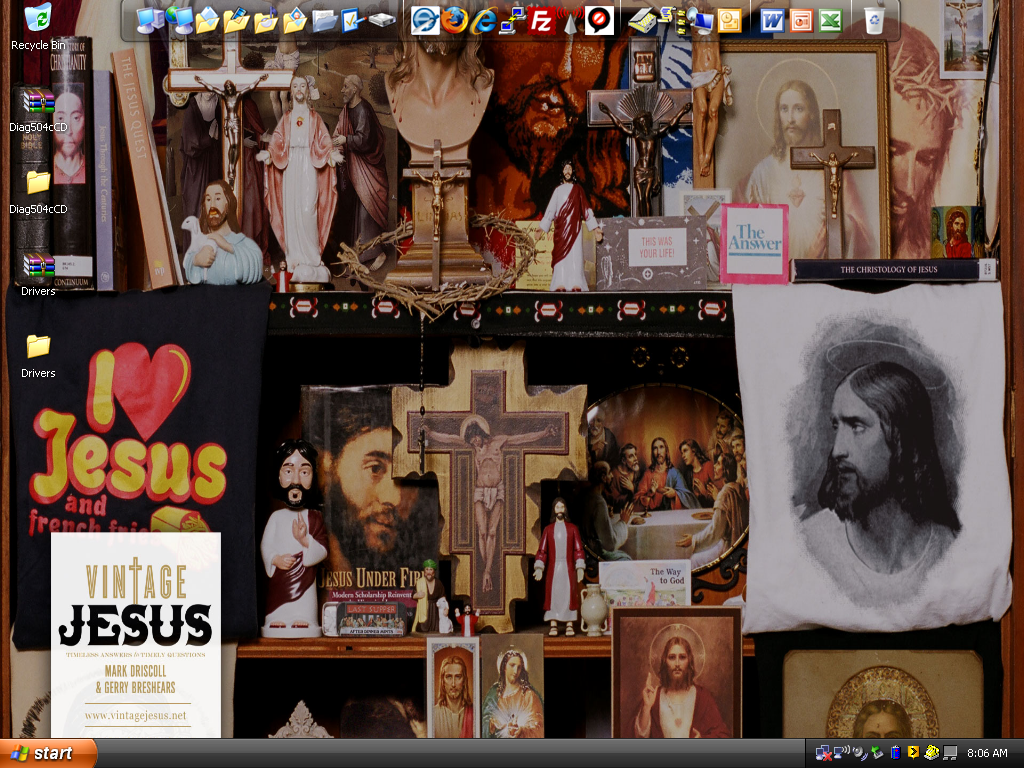Open the checklist tasks dock icon
This screenshot has width=1024, height=768.
click(x=351, y=20)
